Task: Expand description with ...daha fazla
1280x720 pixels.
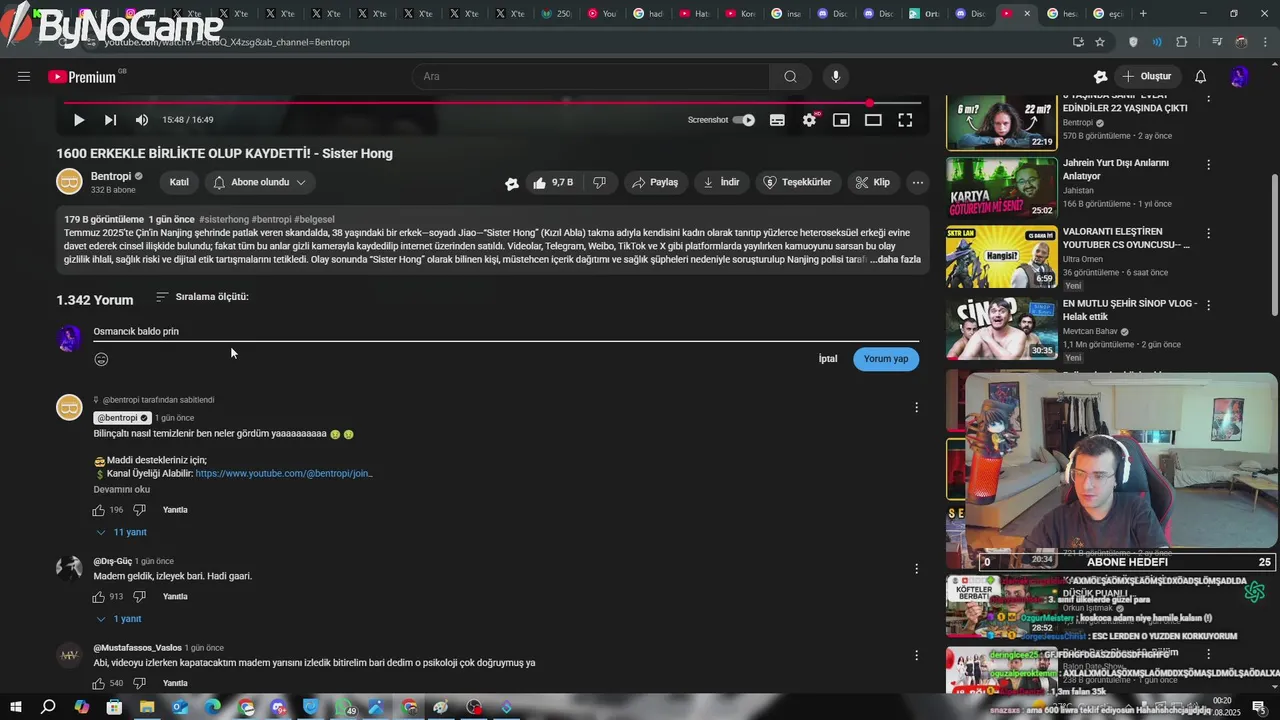Action: (895, 260)
